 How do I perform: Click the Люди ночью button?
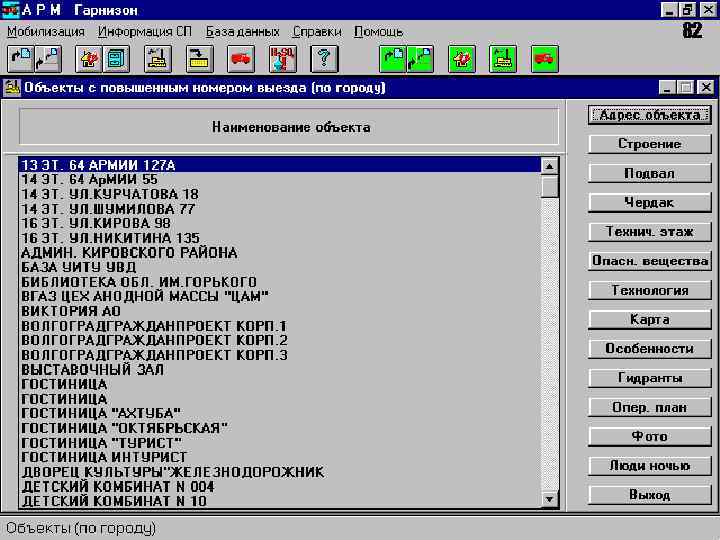click(x=650, y=466)
